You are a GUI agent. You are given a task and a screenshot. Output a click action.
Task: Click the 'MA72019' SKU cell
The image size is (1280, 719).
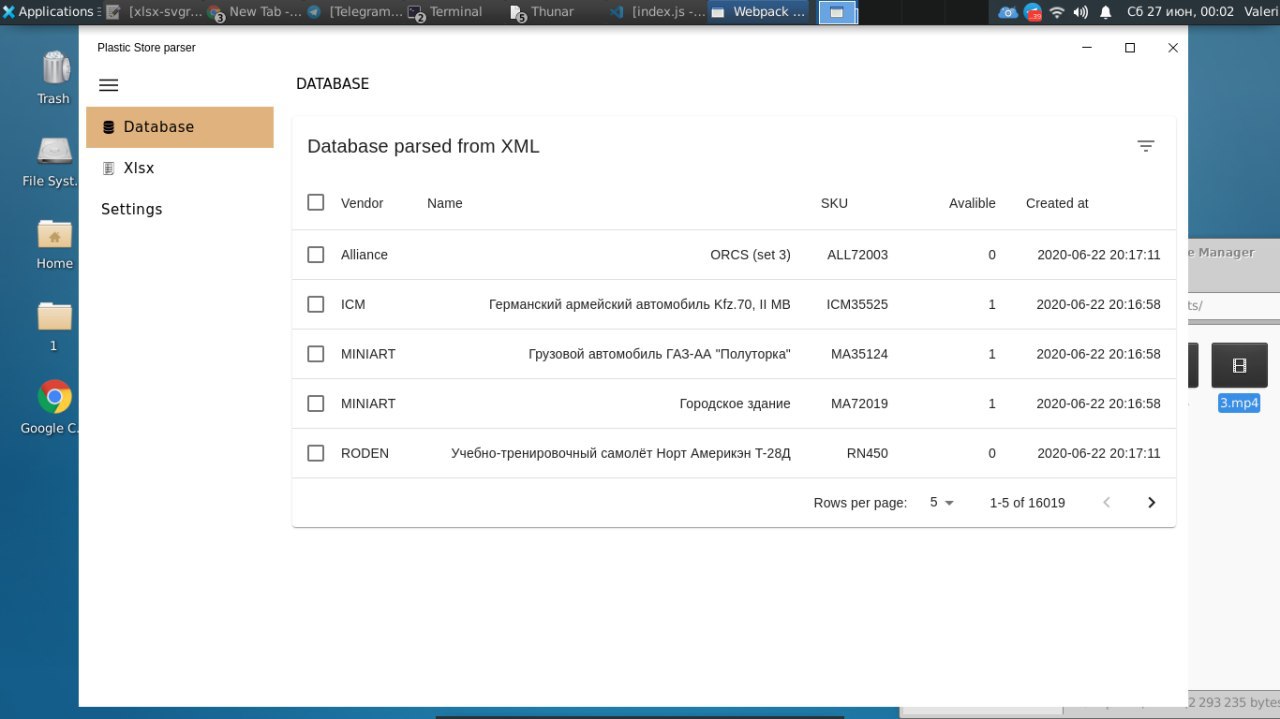859,404
